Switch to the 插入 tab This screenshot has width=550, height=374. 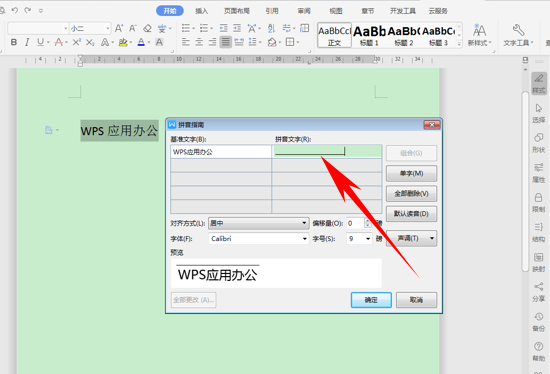[202, 11]
